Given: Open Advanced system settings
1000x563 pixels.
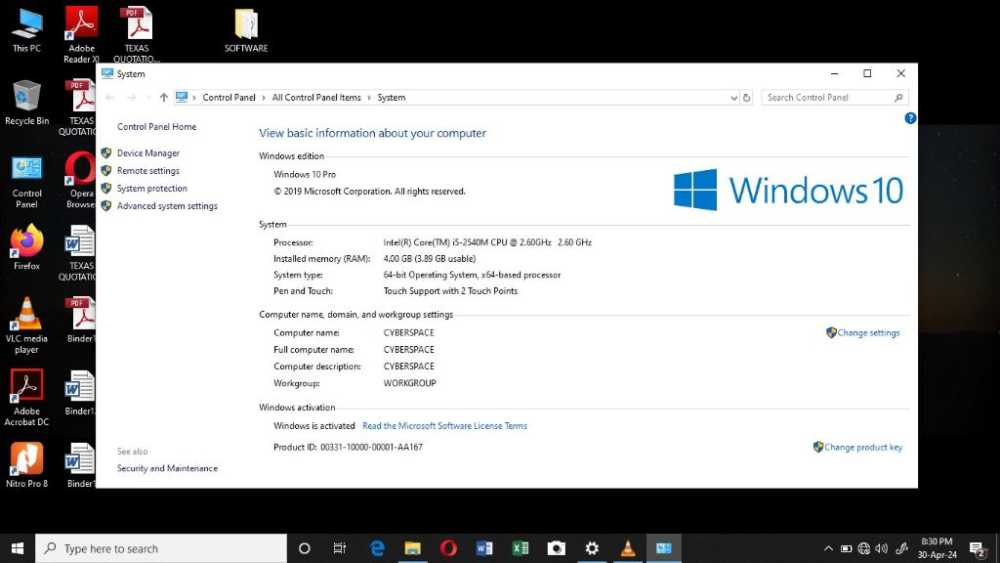Looking at the screenshot, I should pyautogui.click(x=167, y=206).
